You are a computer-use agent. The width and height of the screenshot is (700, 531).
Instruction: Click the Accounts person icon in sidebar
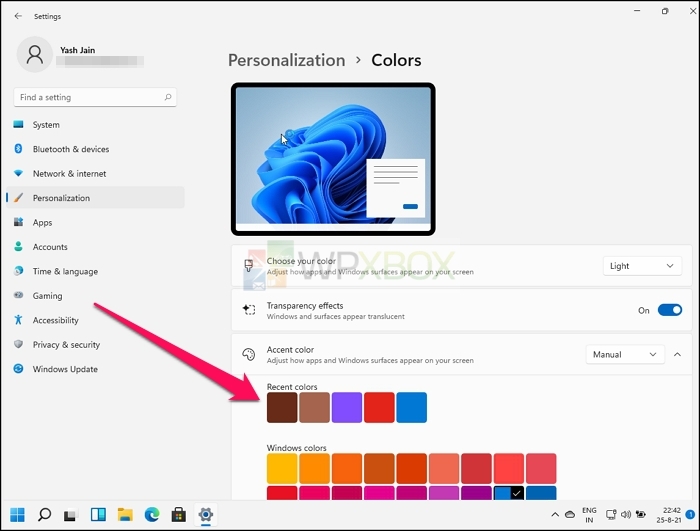18,247
